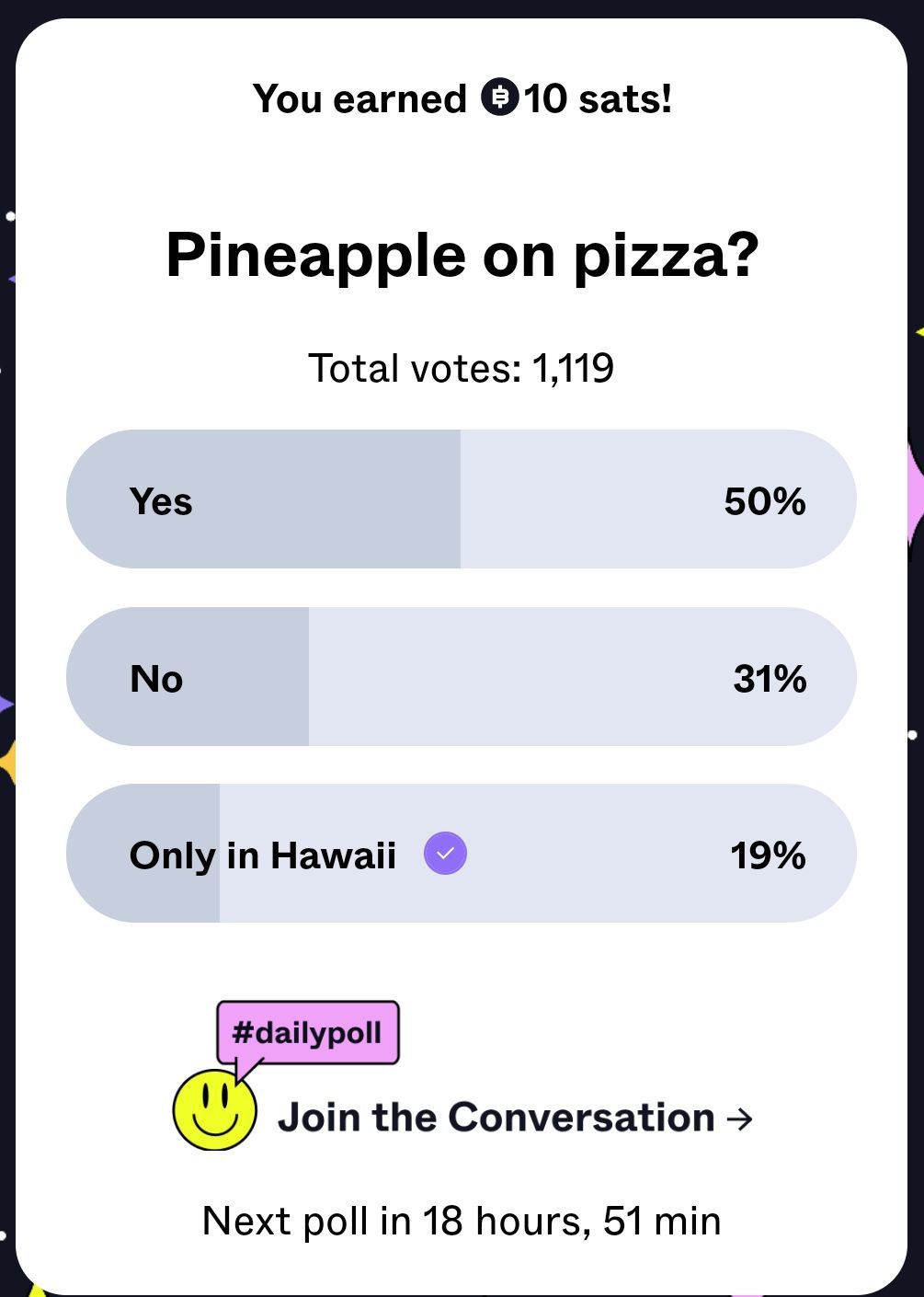Click the Total votes: 1,119 count
This screenshot has height=1297, width=924.
click(462, 368)
